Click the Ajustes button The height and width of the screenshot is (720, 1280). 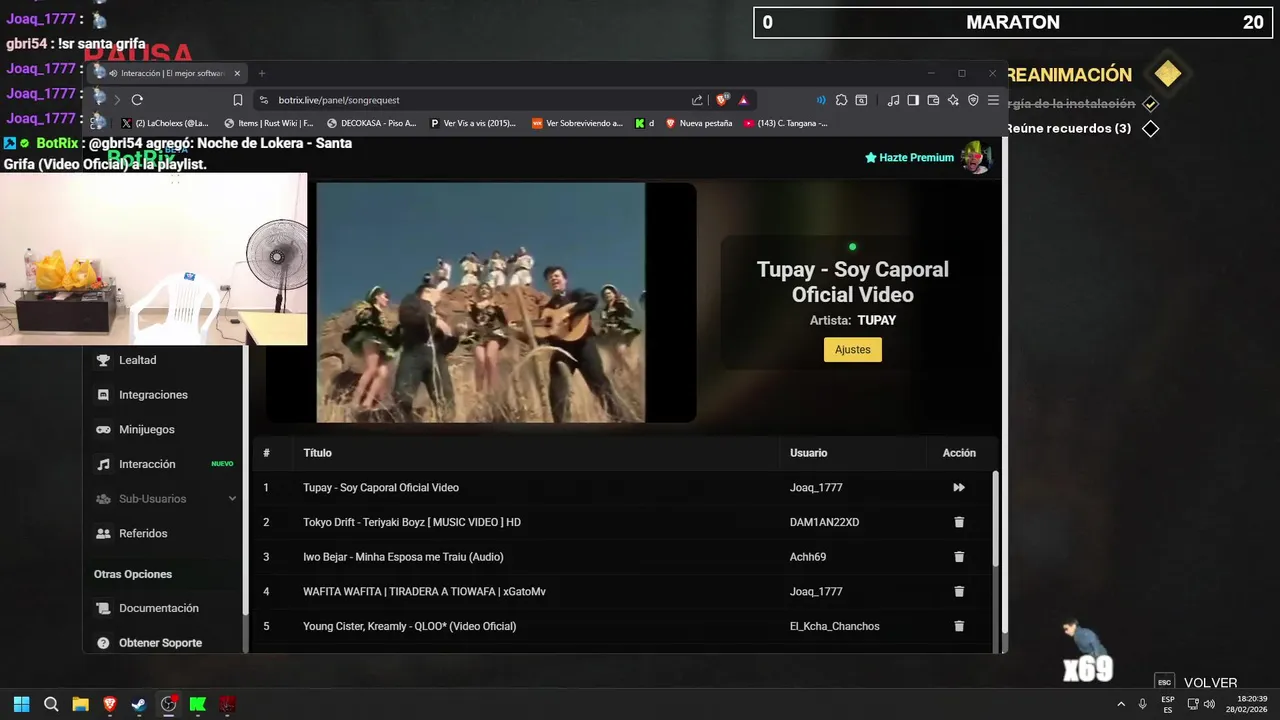point(853,349)
